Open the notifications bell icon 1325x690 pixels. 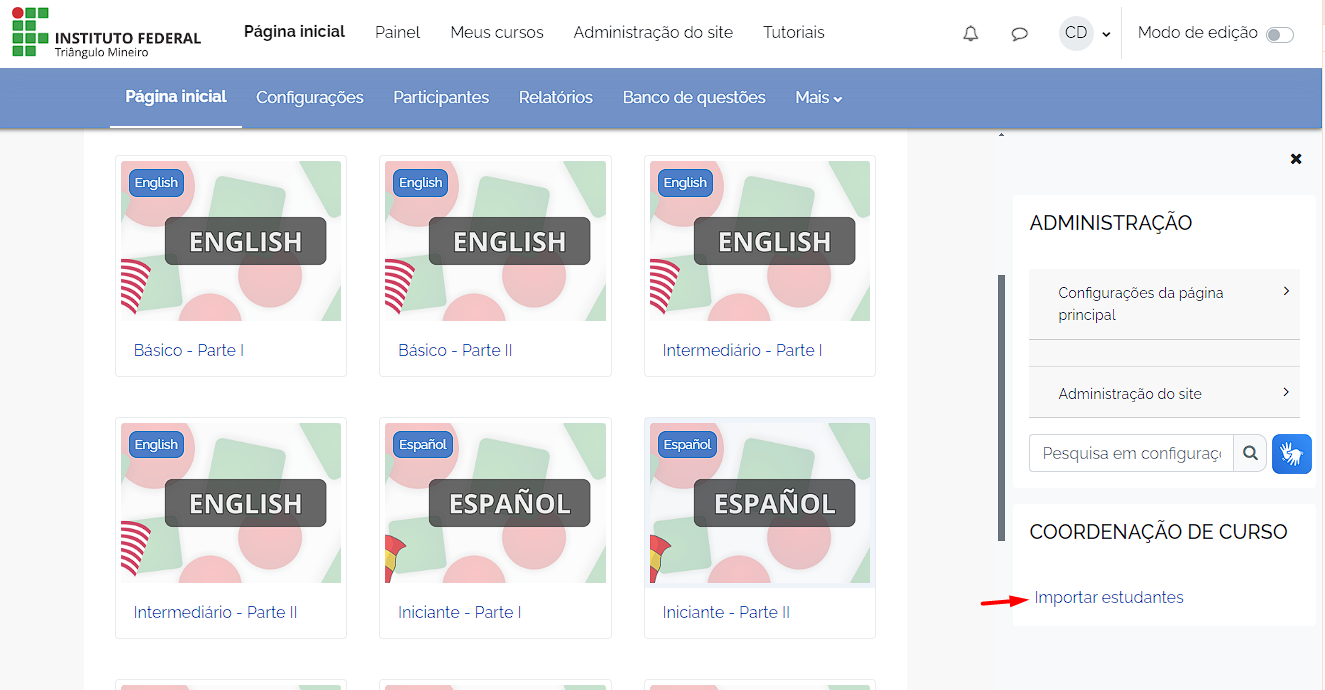pyautogui.click(x=970, y=33)
